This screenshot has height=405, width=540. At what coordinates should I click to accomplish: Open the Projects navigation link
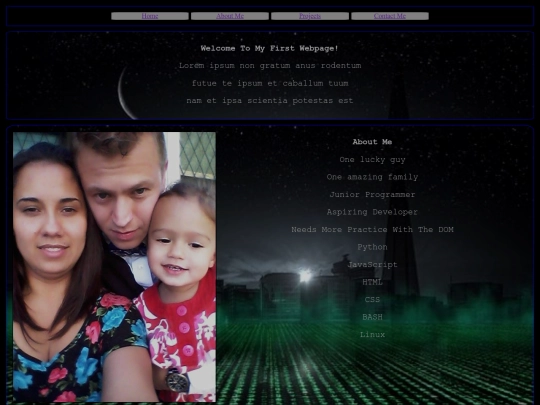click(x=310, y=16)
